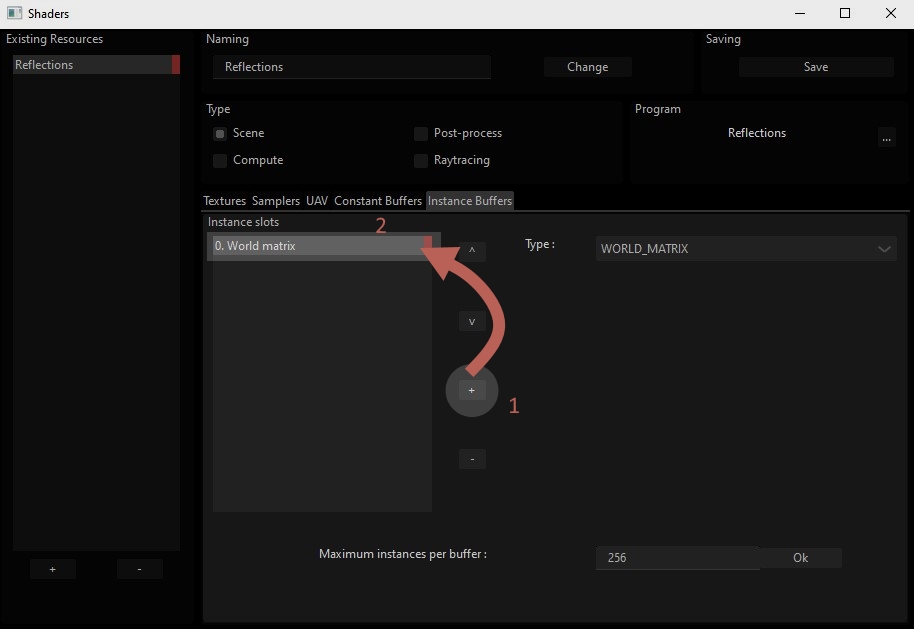Click the Shaders window app icon
This screenshot has width=914, height=629.
pos(14,13)
